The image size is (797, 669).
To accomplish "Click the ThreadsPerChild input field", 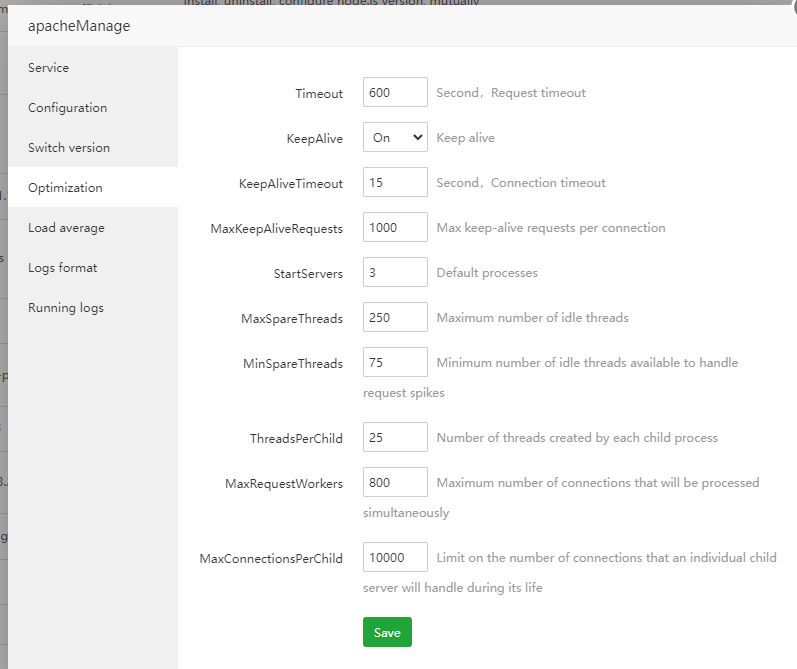I will click(395, 438).
